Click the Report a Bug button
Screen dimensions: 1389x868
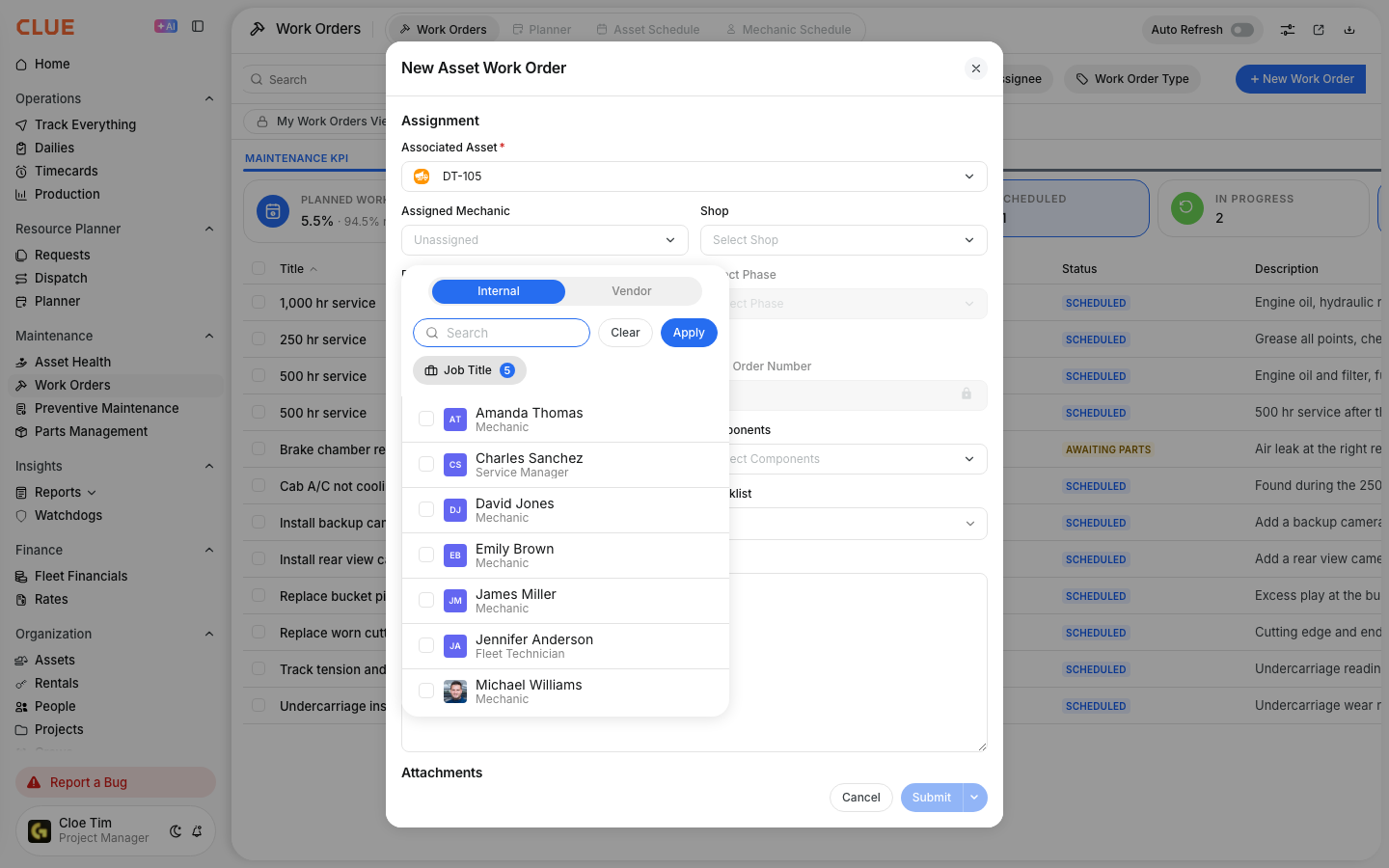coord(116,782)
